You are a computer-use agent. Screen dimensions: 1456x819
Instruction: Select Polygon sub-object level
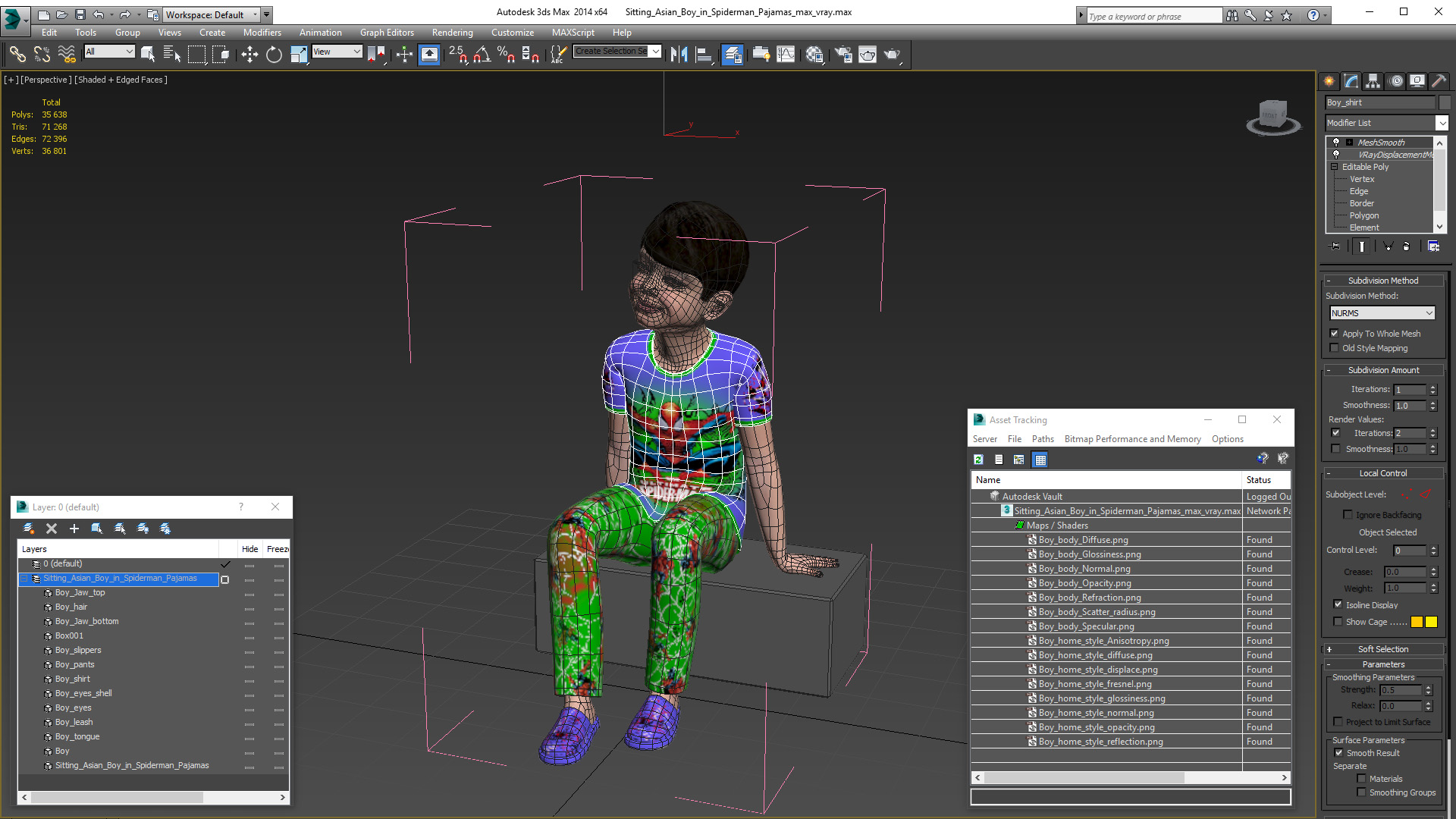pyautogui.click(x=1363, y=215)
